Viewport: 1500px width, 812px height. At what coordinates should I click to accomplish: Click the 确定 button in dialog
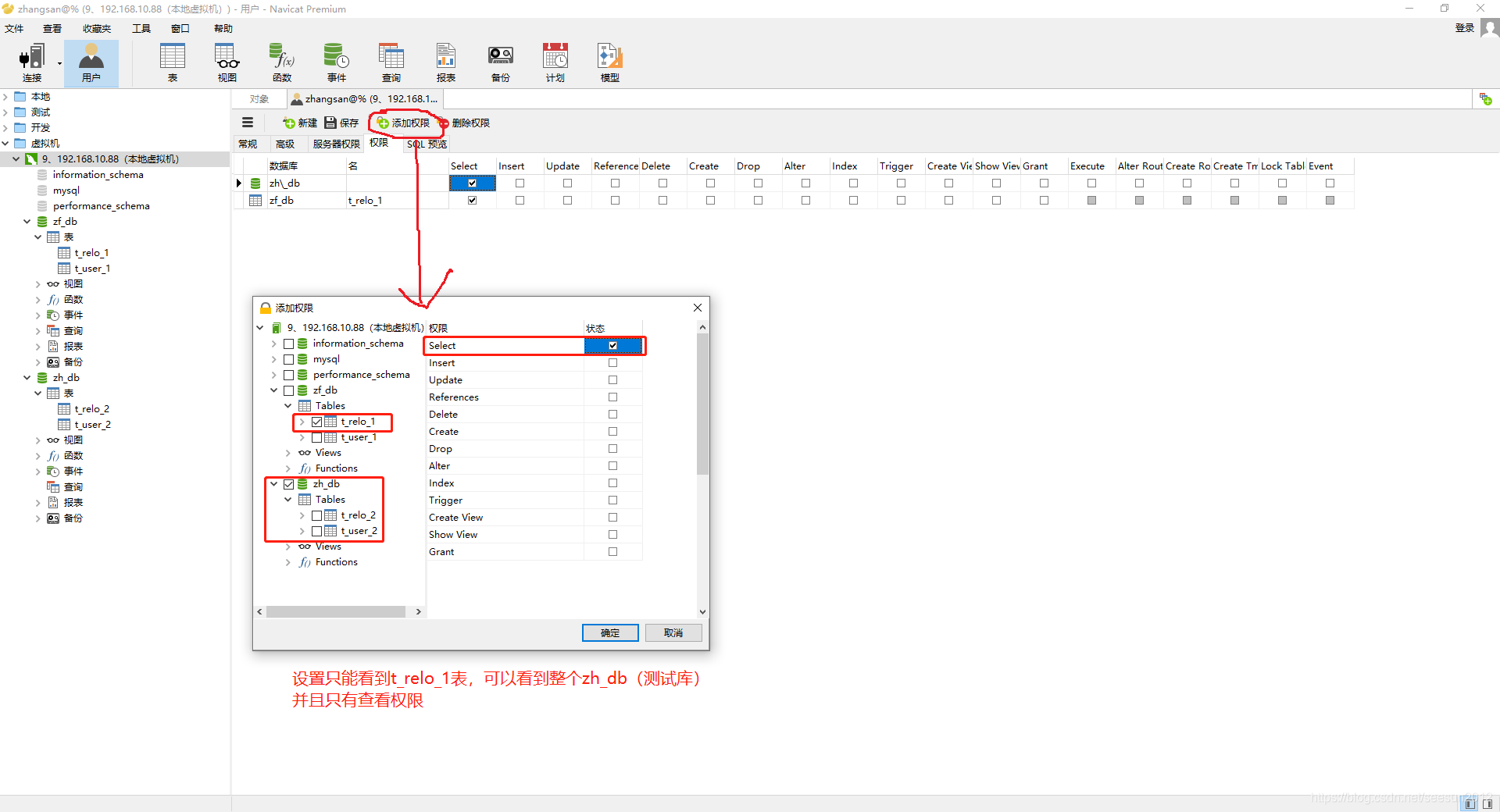609,632
